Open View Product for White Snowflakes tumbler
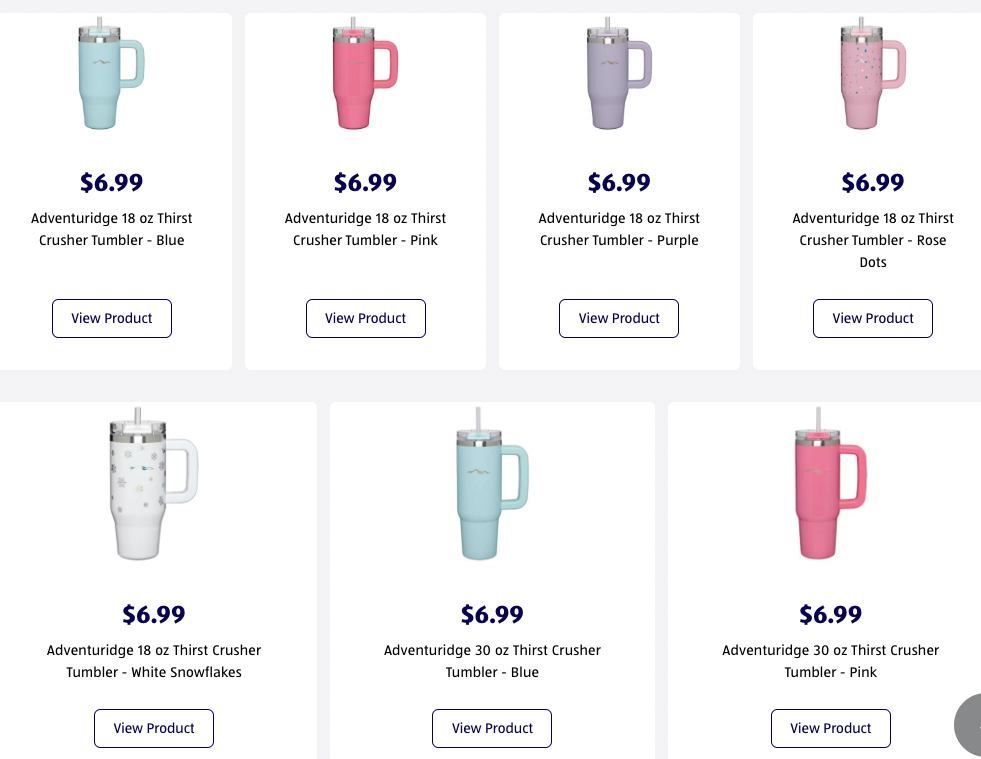The image size is (981, 759). coord(154,728)
